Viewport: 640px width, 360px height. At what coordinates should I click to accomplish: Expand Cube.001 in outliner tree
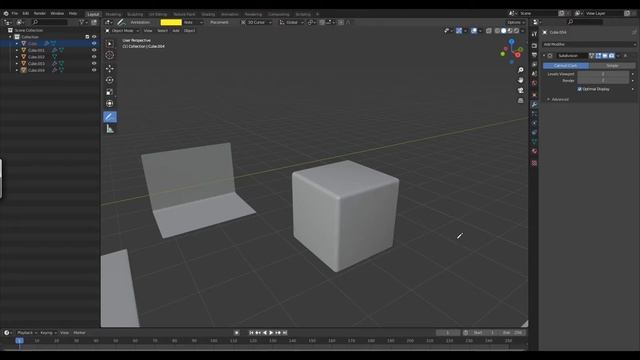[x=17, y=50]
